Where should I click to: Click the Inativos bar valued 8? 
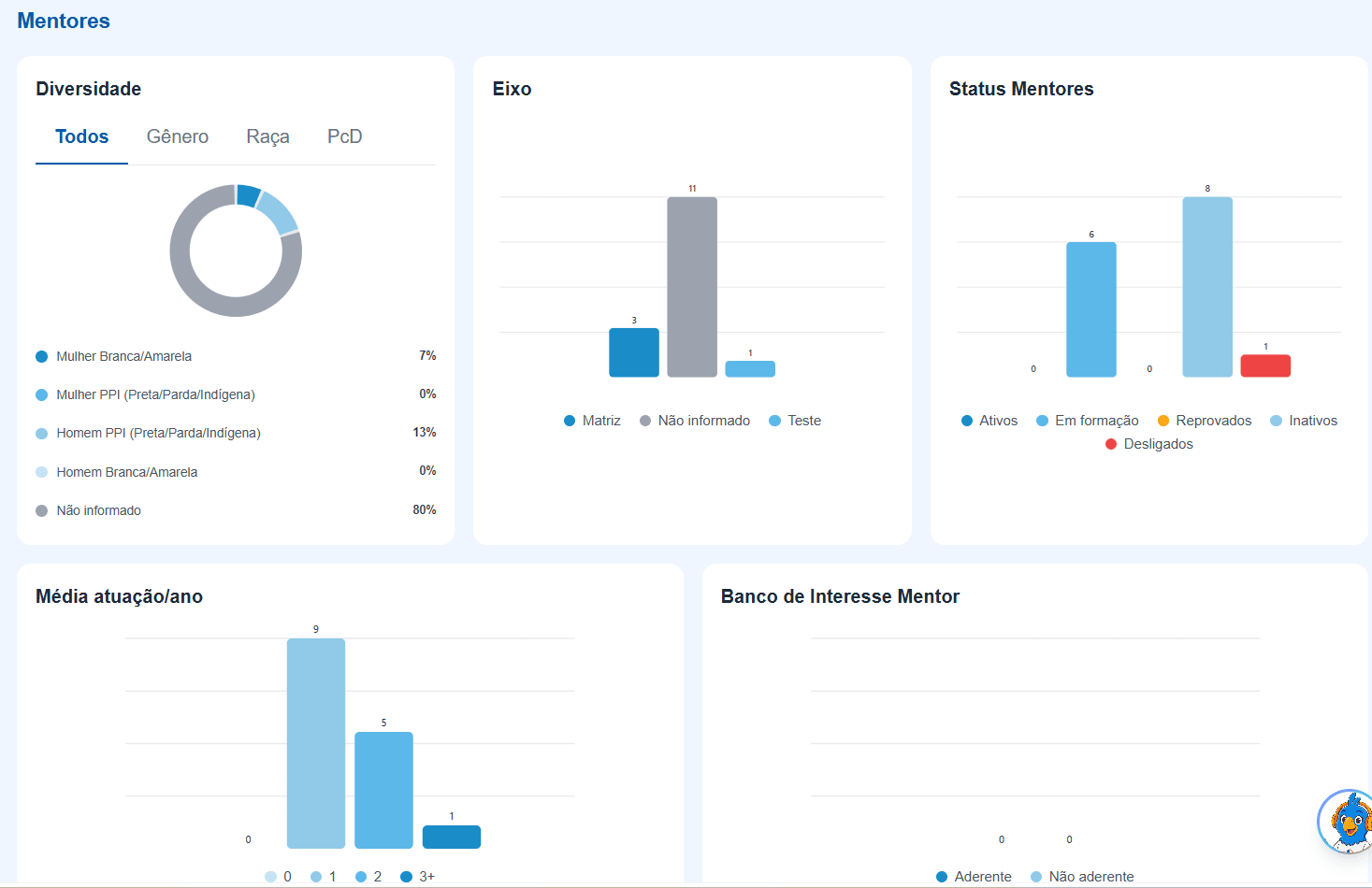(1207, 287)
